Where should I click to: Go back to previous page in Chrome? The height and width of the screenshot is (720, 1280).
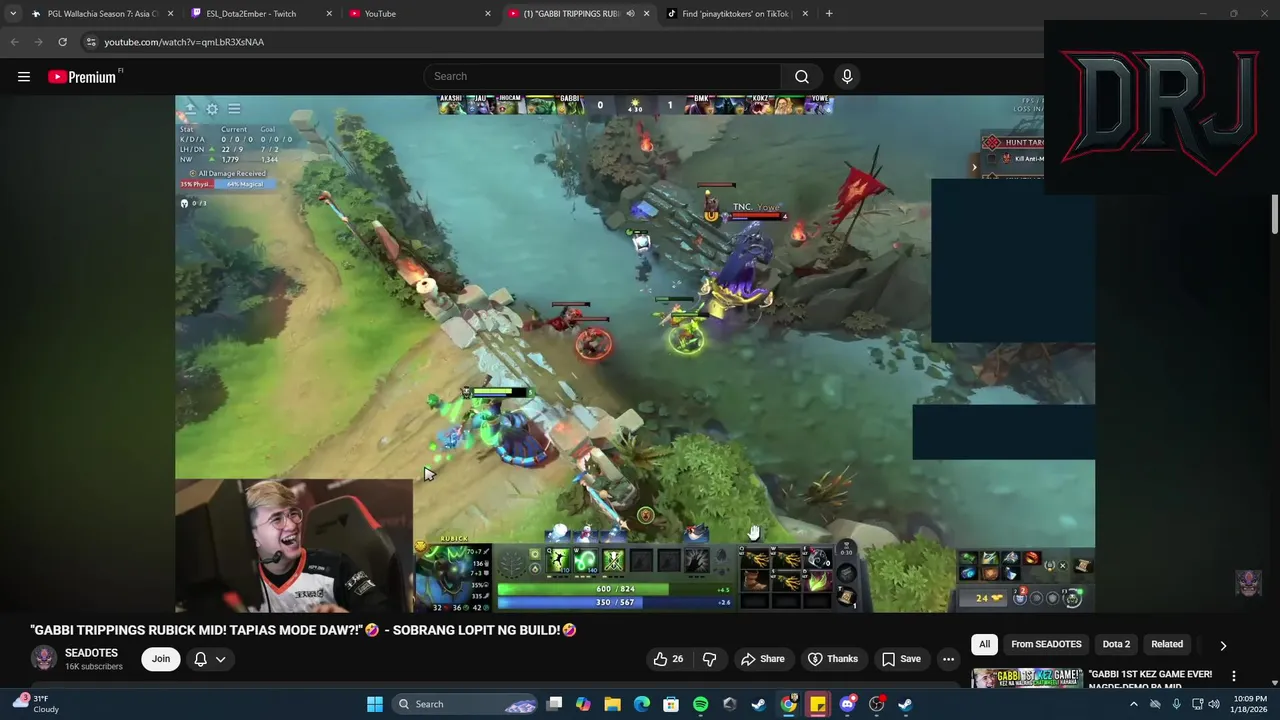click(x=14, y=42)
